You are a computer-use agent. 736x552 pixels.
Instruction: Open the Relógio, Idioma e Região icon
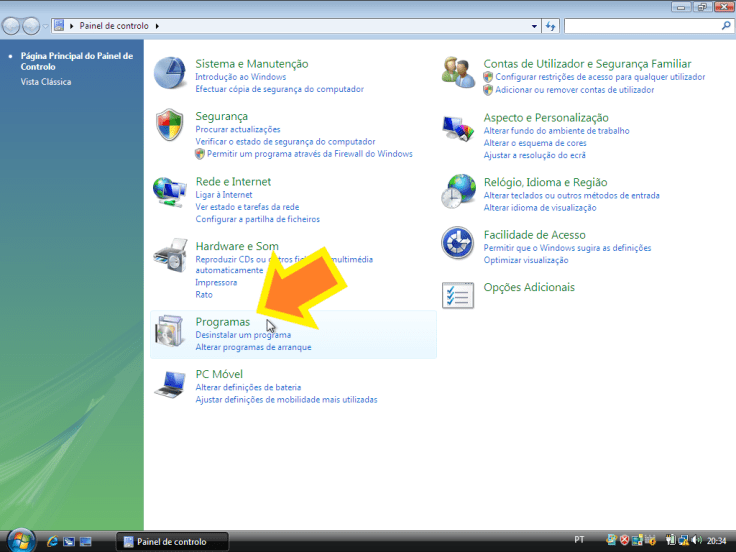pos(458,192)
